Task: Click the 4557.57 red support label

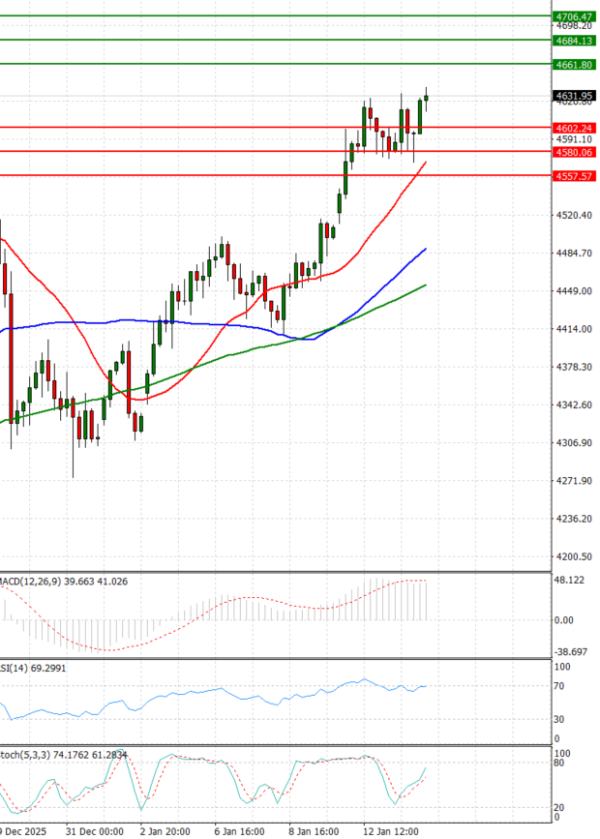Action: 574,176
